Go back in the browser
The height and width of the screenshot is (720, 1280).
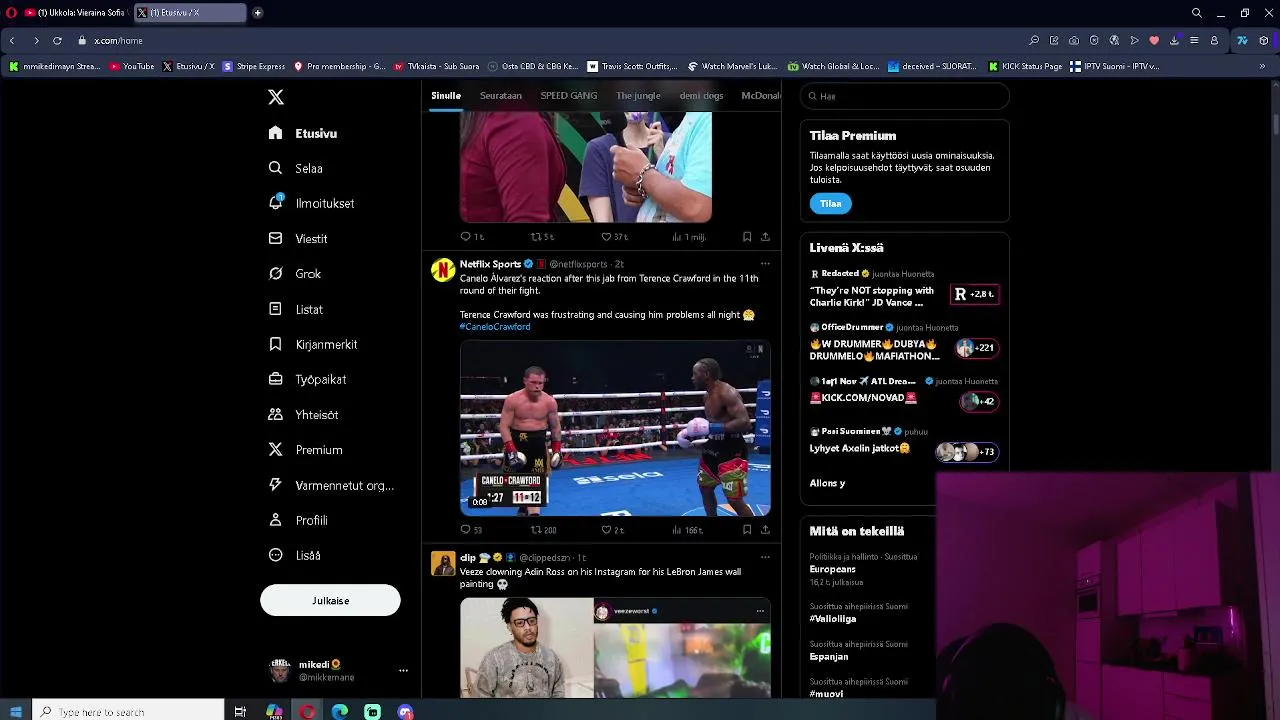pyautogui.click(x=12, y=40)
